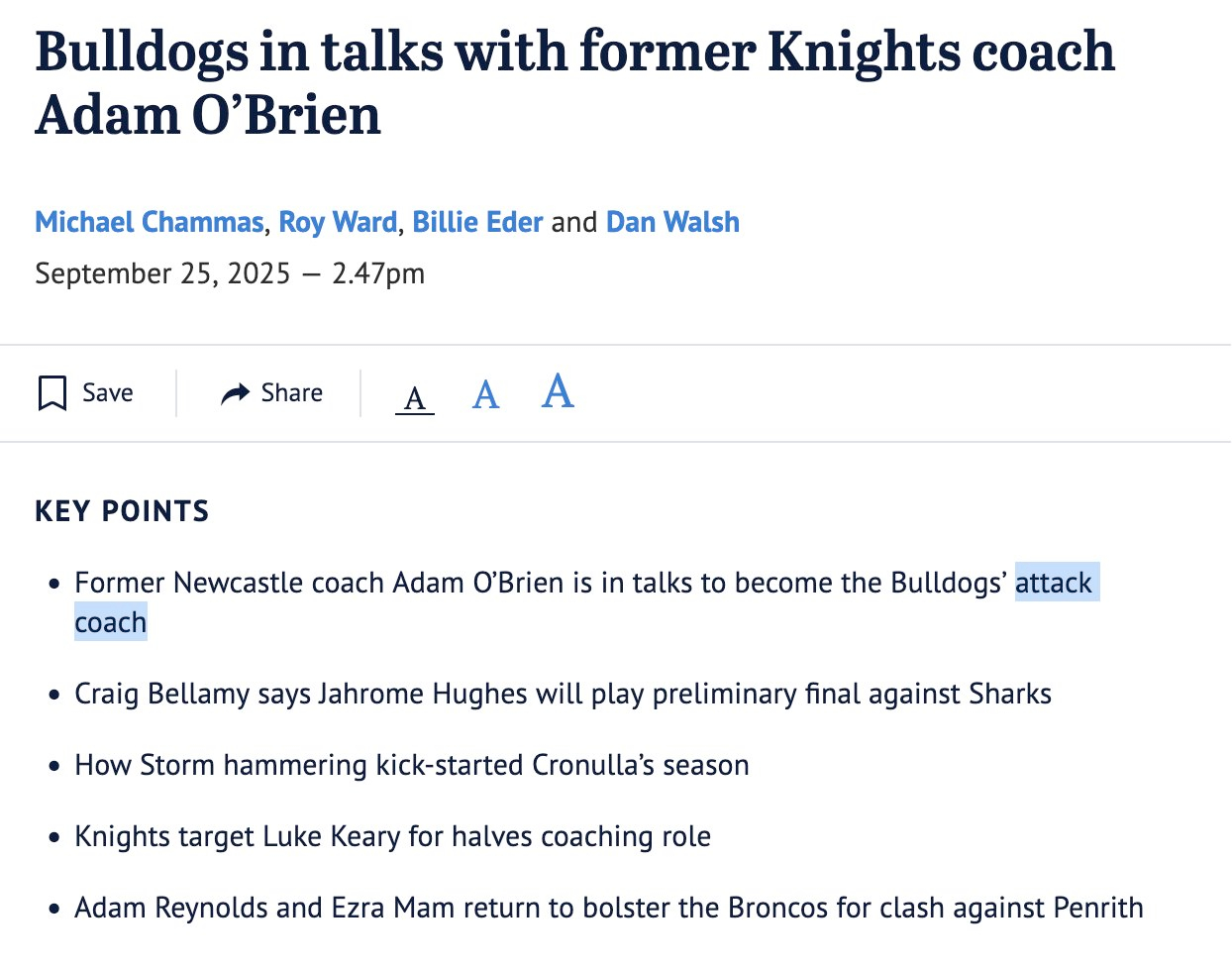The height and width of the screenshot is (969, 1232).
Task: Click the Knights target Luke Keary key point
Action: point(392,836)
